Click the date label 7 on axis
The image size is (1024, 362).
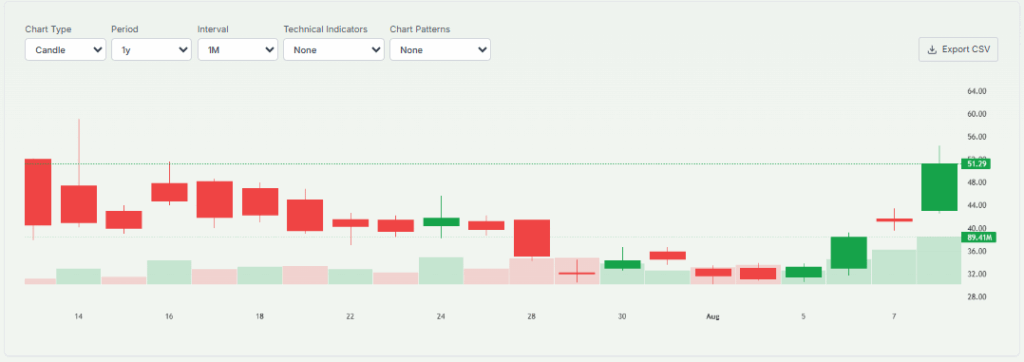[894, 317]
